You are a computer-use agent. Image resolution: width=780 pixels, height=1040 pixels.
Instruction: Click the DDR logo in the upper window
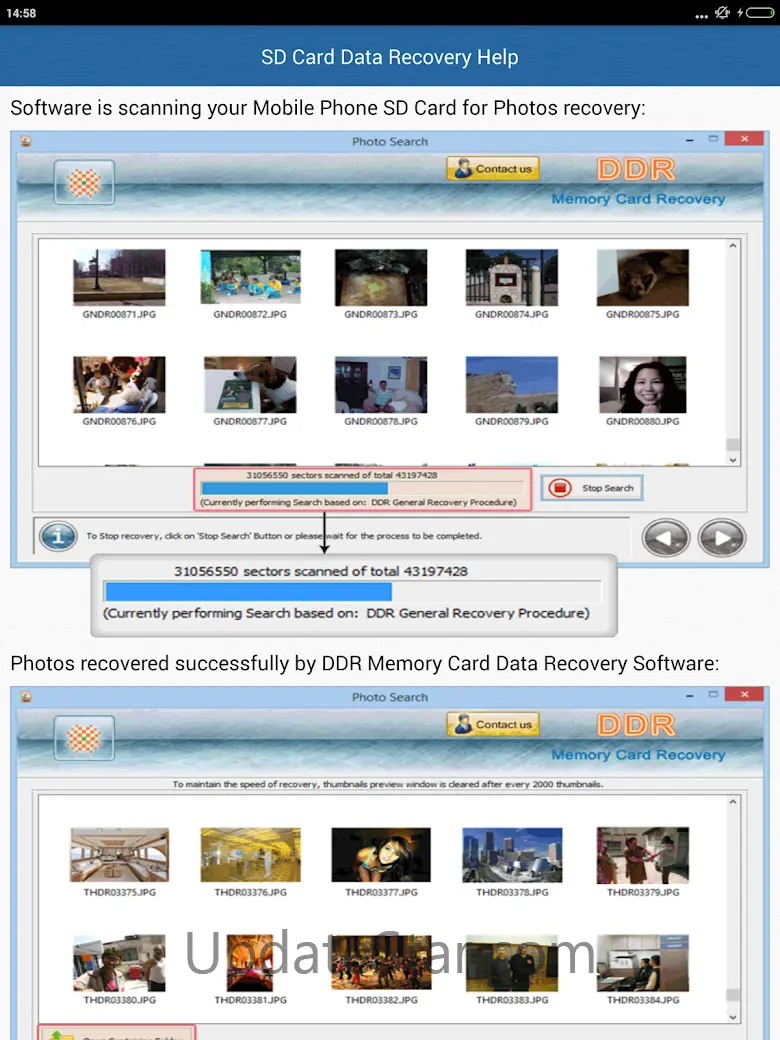tap(635, 169)
